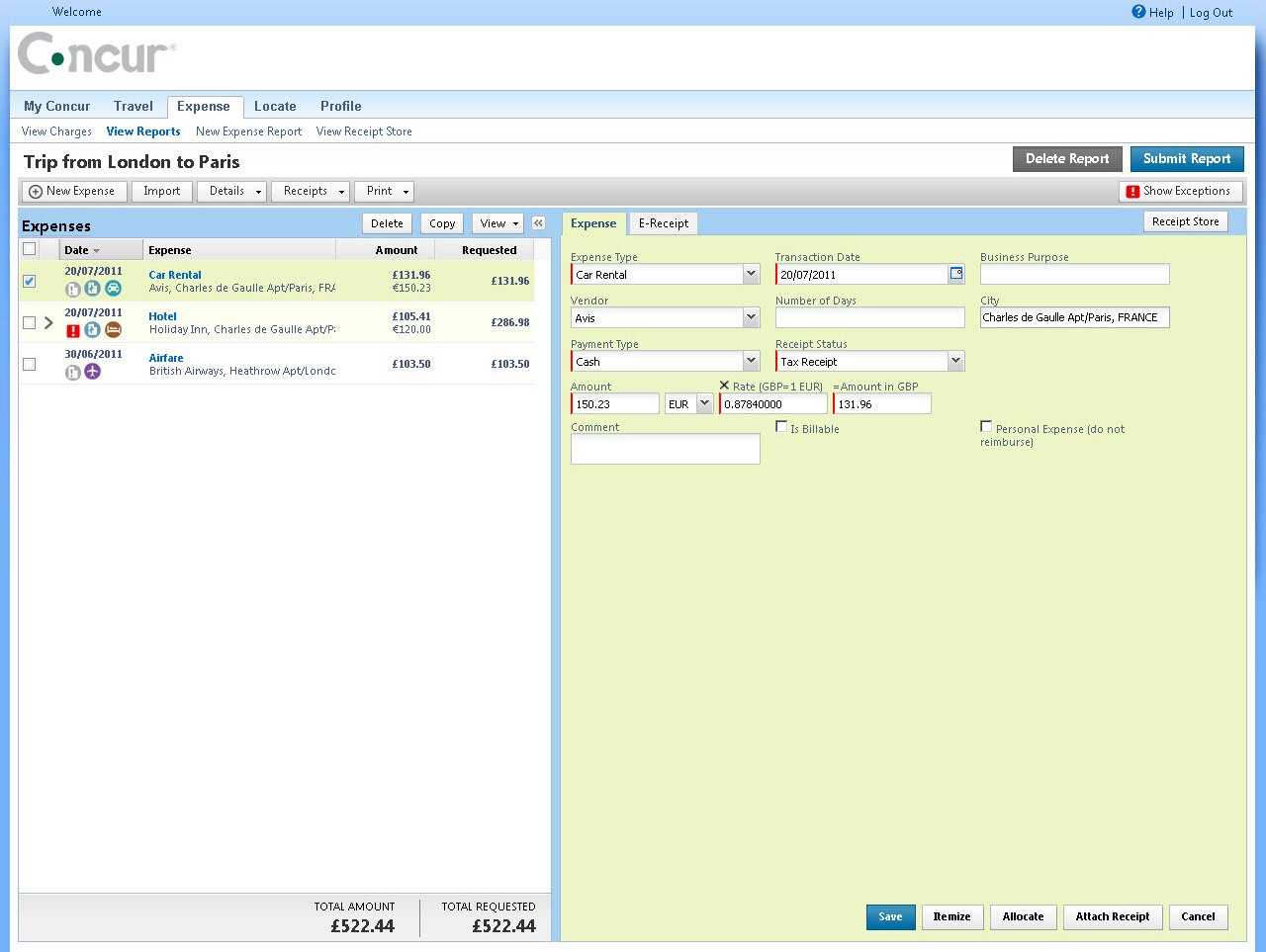Screen dimensions: 1266x952
Task: Enable the Is Billable checkbox
Action: (781, 427)
